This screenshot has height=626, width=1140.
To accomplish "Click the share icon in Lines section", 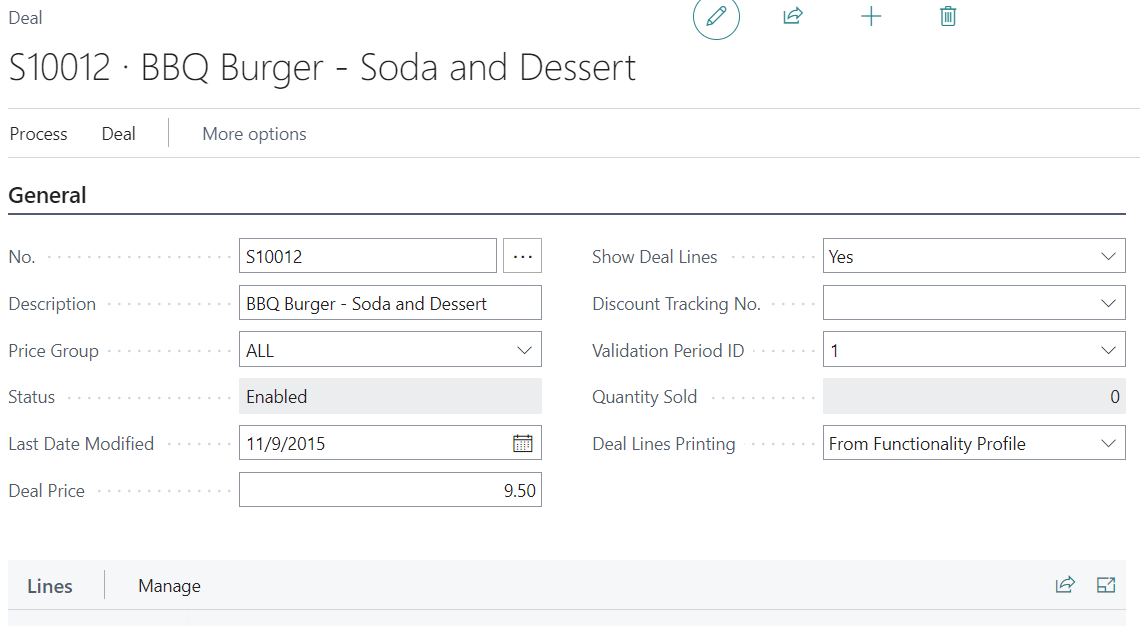I will point(1065,585).
